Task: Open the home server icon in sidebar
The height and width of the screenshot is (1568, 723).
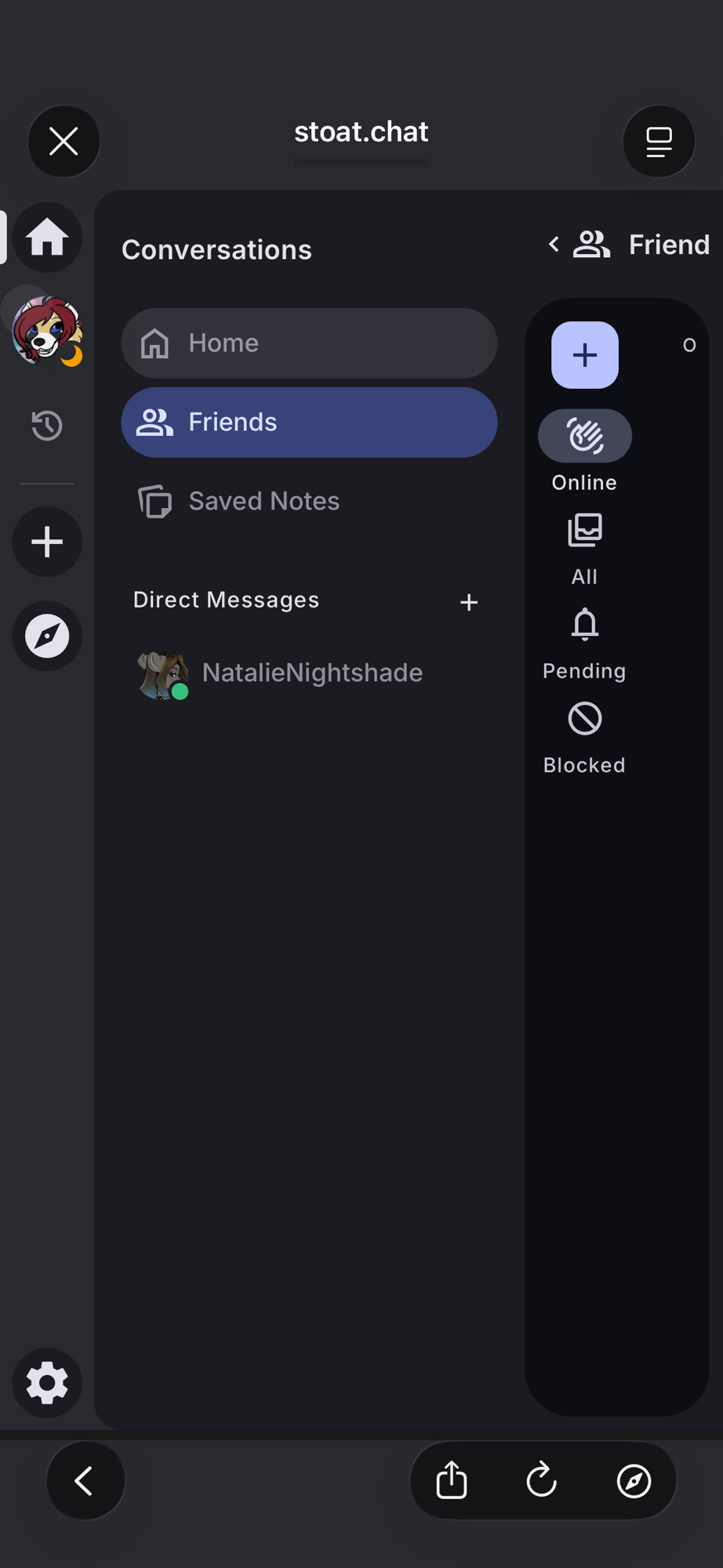Action: pyautogui.click(x=47, y=237)
